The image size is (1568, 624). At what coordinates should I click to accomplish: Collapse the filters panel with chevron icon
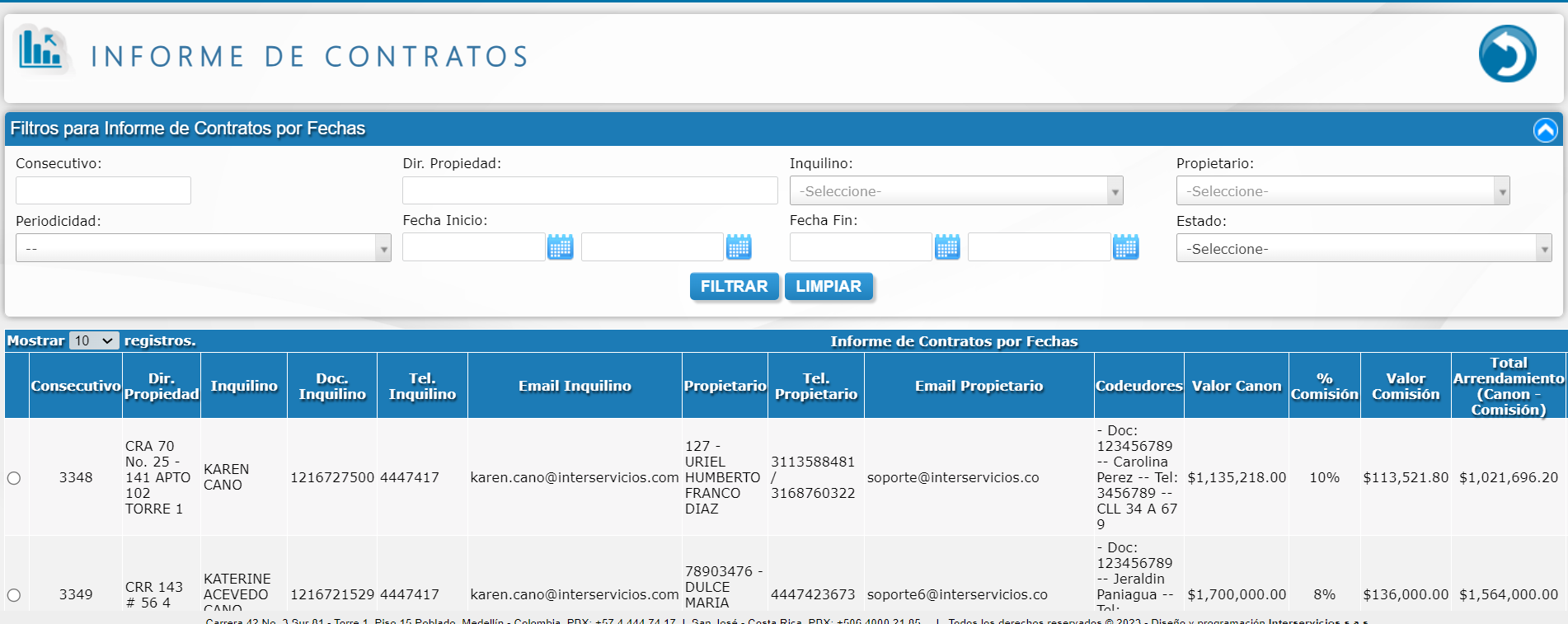[x=1545, y=129]
